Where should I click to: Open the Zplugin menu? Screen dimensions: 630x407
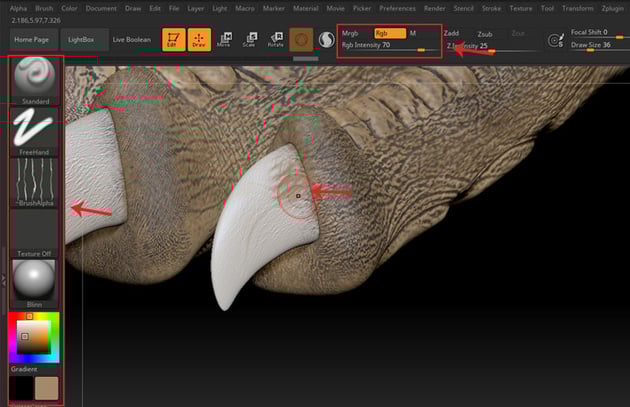(x=612, y=8)
